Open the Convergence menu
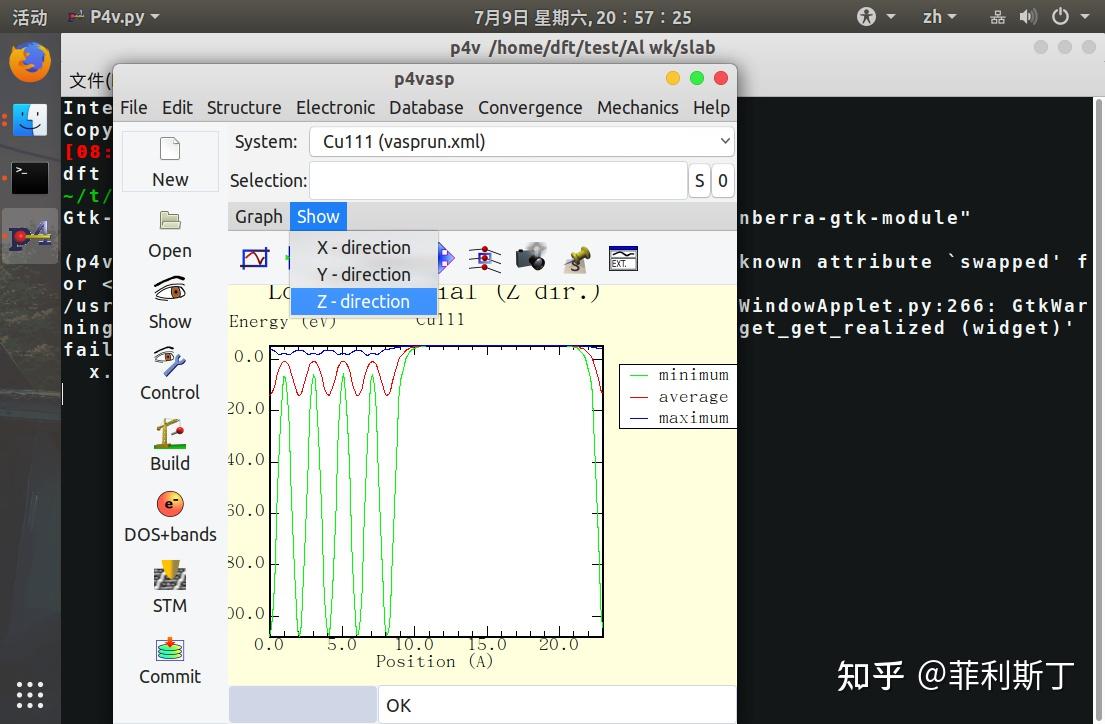Image resolution: width=1105 pixels, height=724 pixels. pos(530,107)
